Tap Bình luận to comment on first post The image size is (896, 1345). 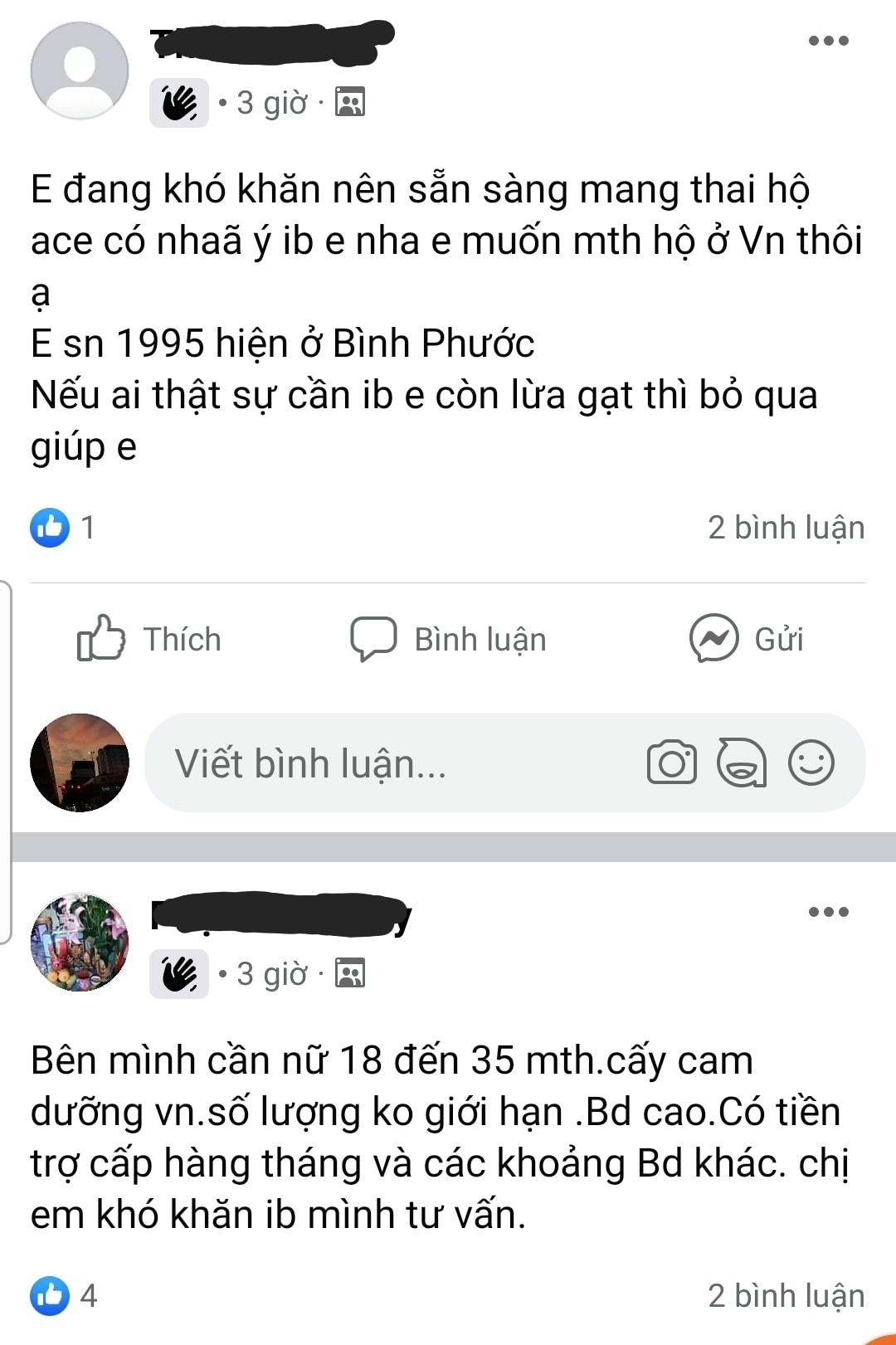448,640
